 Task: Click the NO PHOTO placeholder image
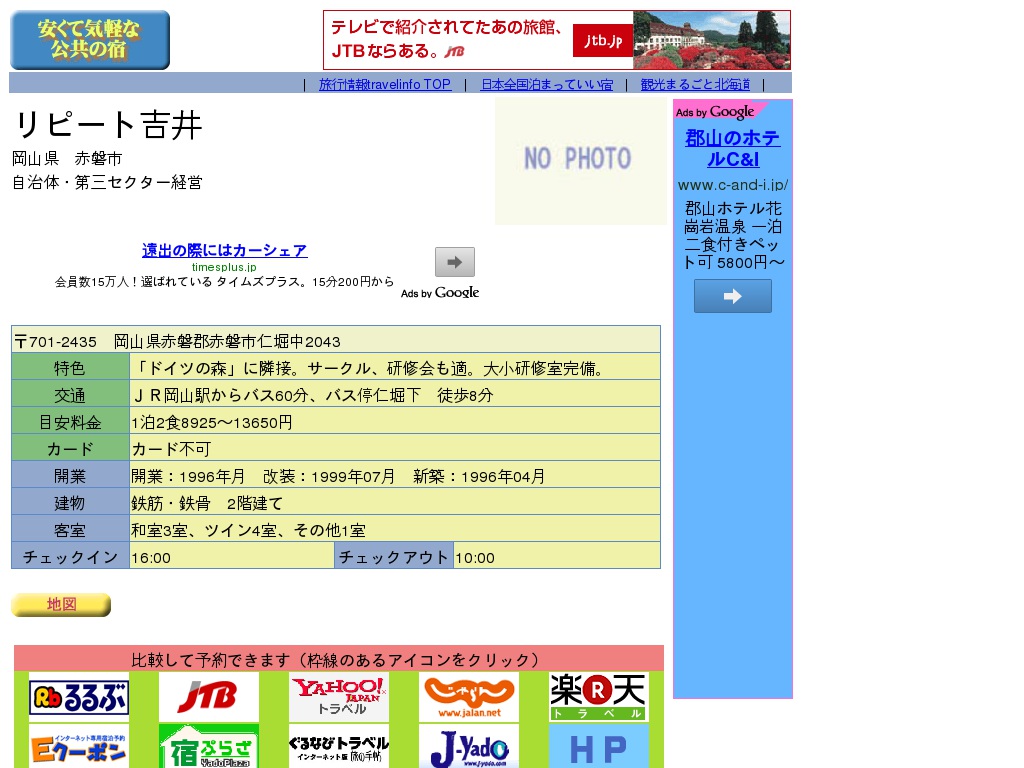tap(581, 161)
